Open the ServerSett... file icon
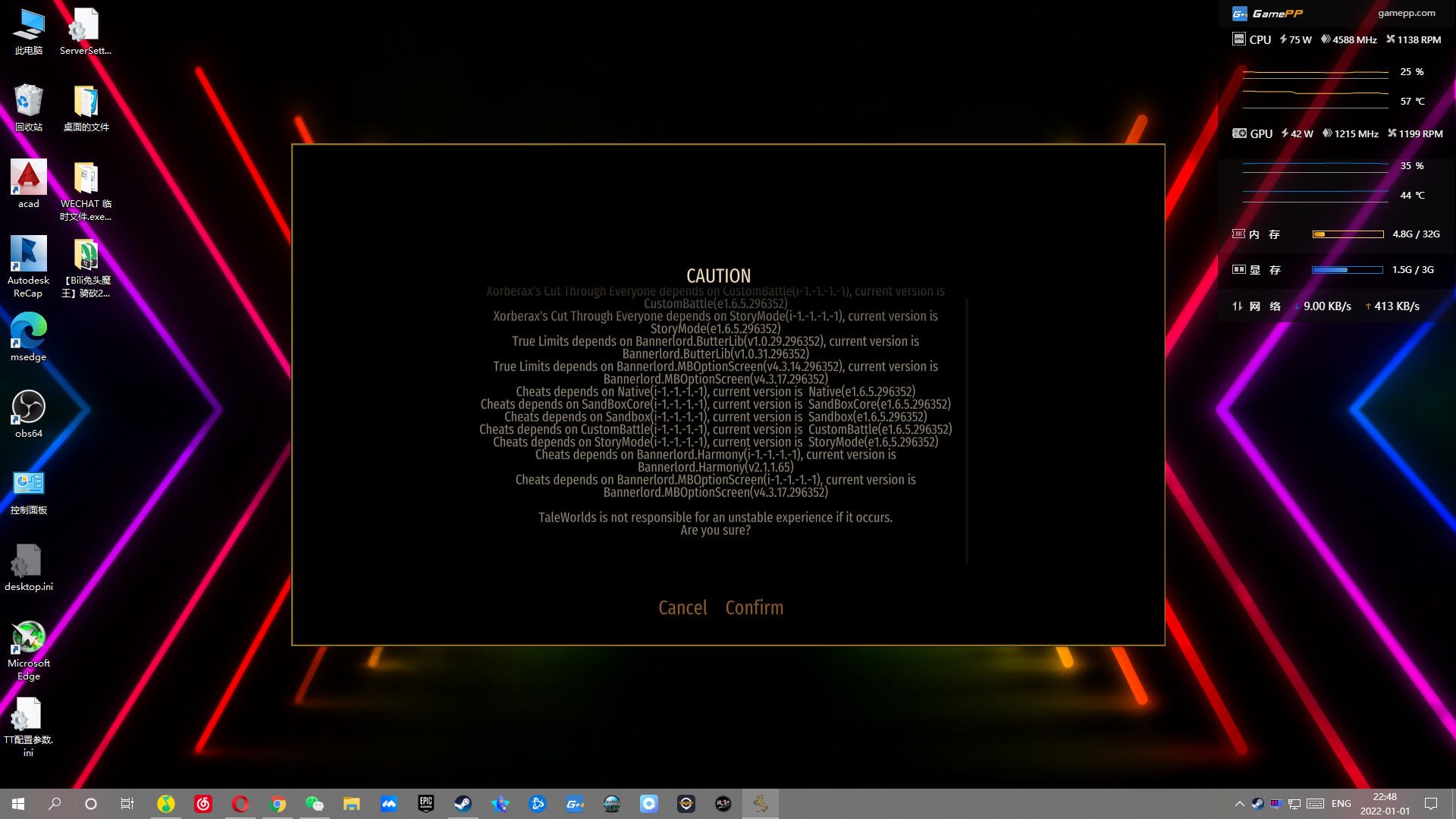 click(x=86, y=32)
